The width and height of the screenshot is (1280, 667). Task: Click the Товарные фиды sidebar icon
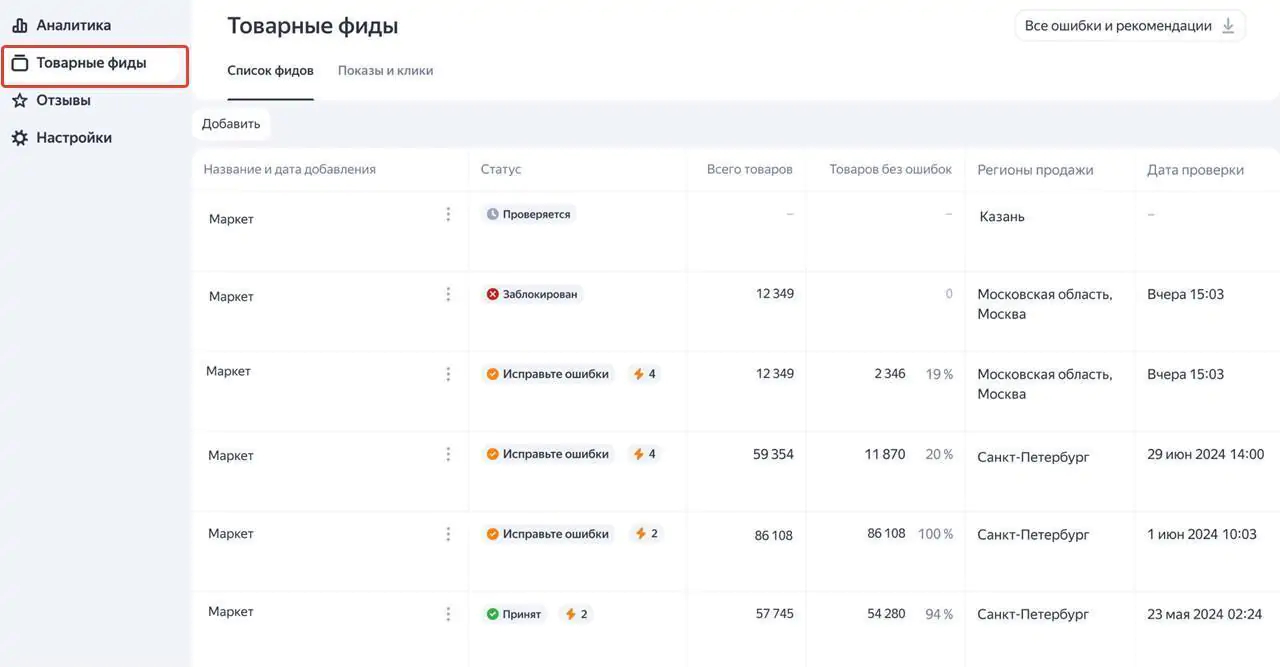tap(19, 63)
